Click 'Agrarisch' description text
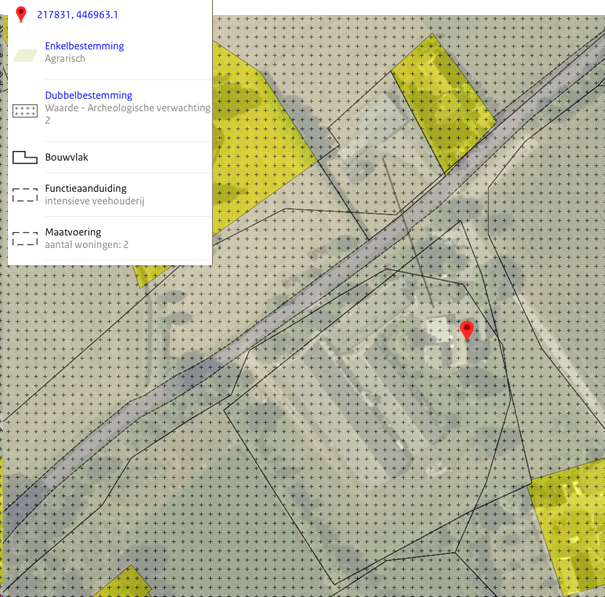The height and width of the screenshot is (597, 605). 65,59
